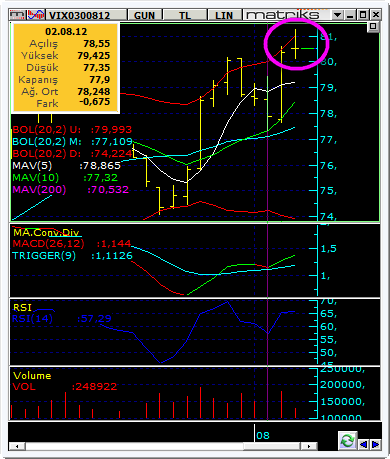This screenshot has width=390, height=459.
Task: Click the VIX0300812 symbol field
Action: [x=80, y=15]
